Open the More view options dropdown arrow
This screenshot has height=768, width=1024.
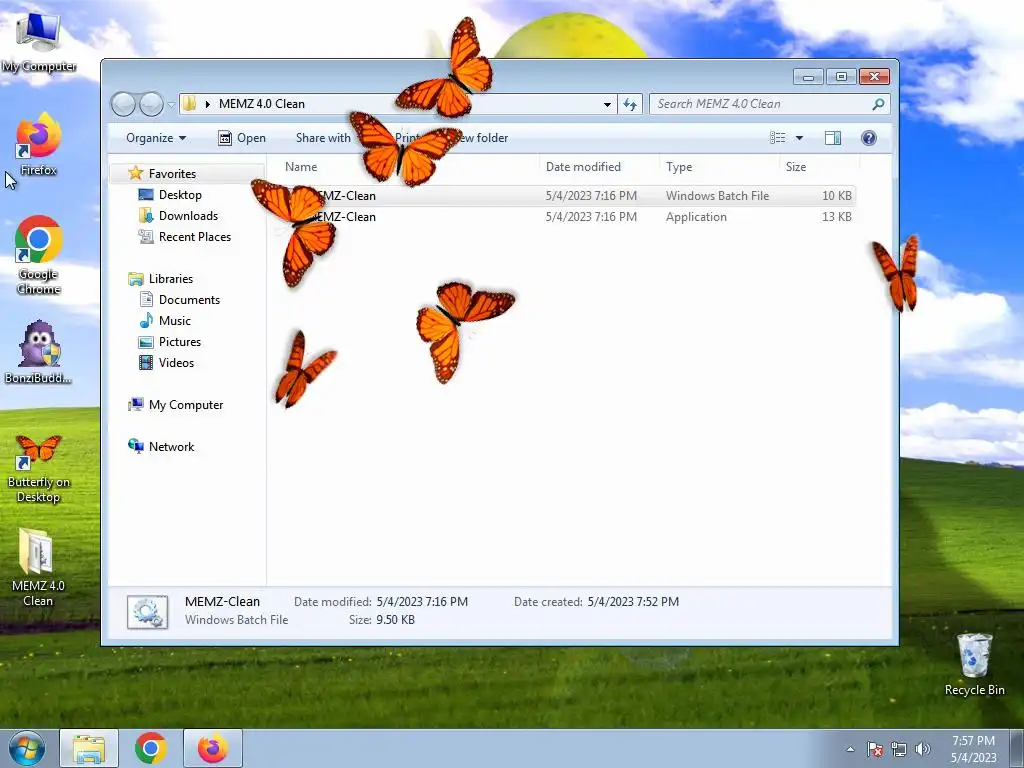pyautogui.click(x=799, y=138)
